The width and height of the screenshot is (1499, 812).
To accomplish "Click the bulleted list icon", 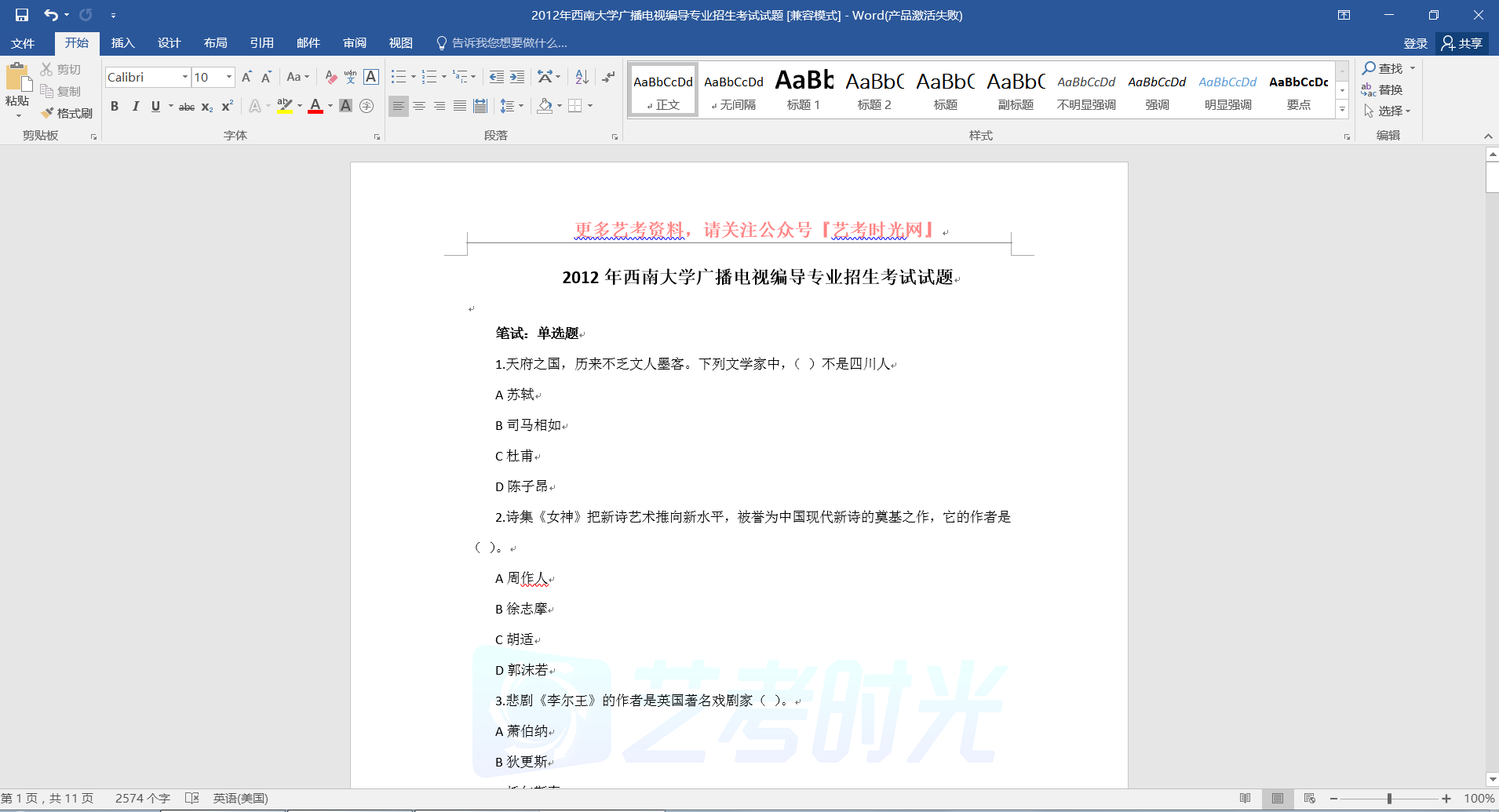I will click(399, 77).
